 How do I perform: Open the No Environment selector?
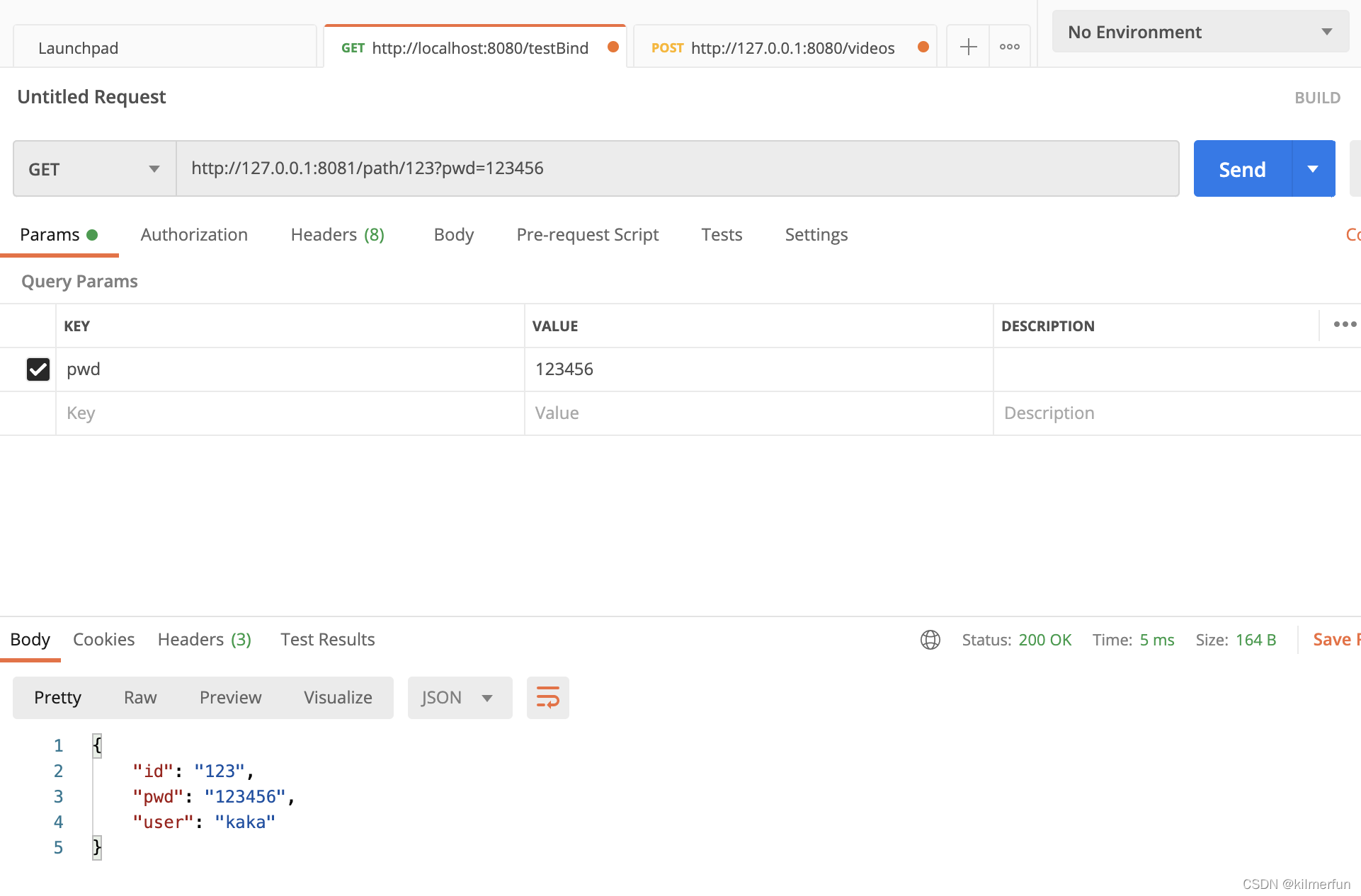point(1200,32)
